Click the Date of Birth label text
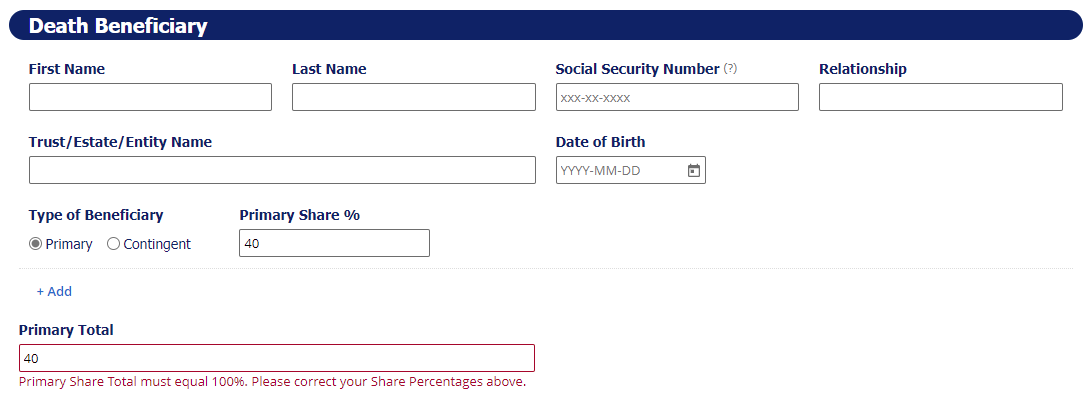 click(600, 142)
